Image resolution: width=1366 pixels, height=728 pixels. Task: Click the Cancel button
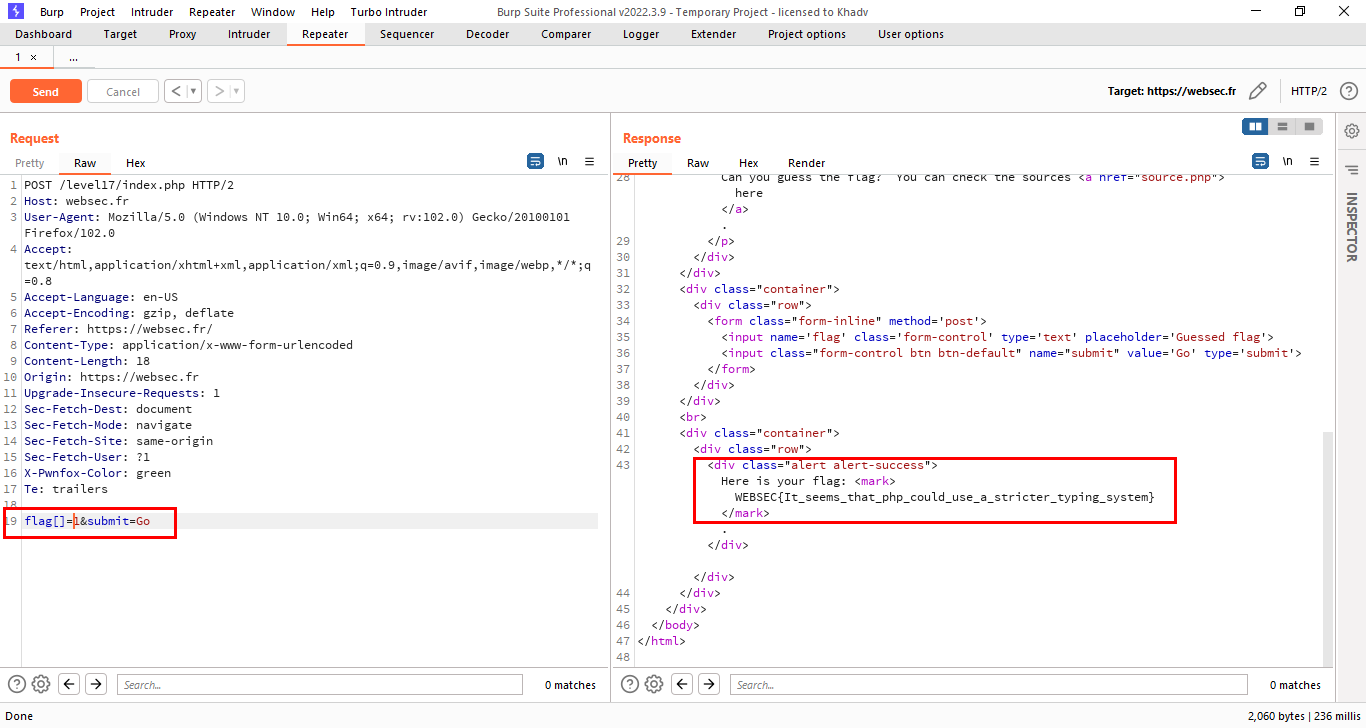(x=123, y=91)
